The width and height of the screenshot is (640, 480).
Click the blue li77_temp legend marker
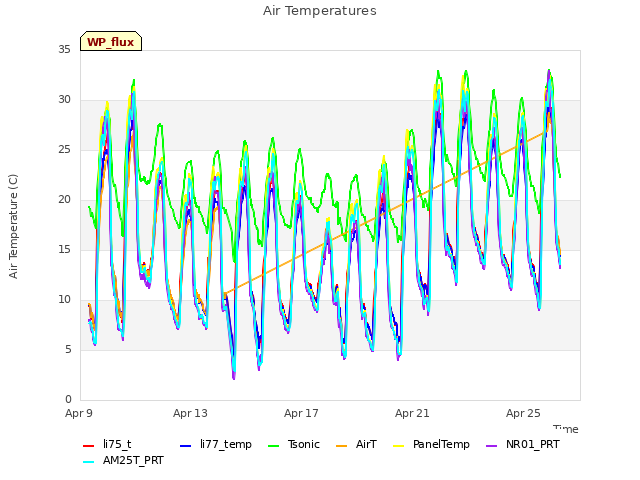click(x=186, y=446)
